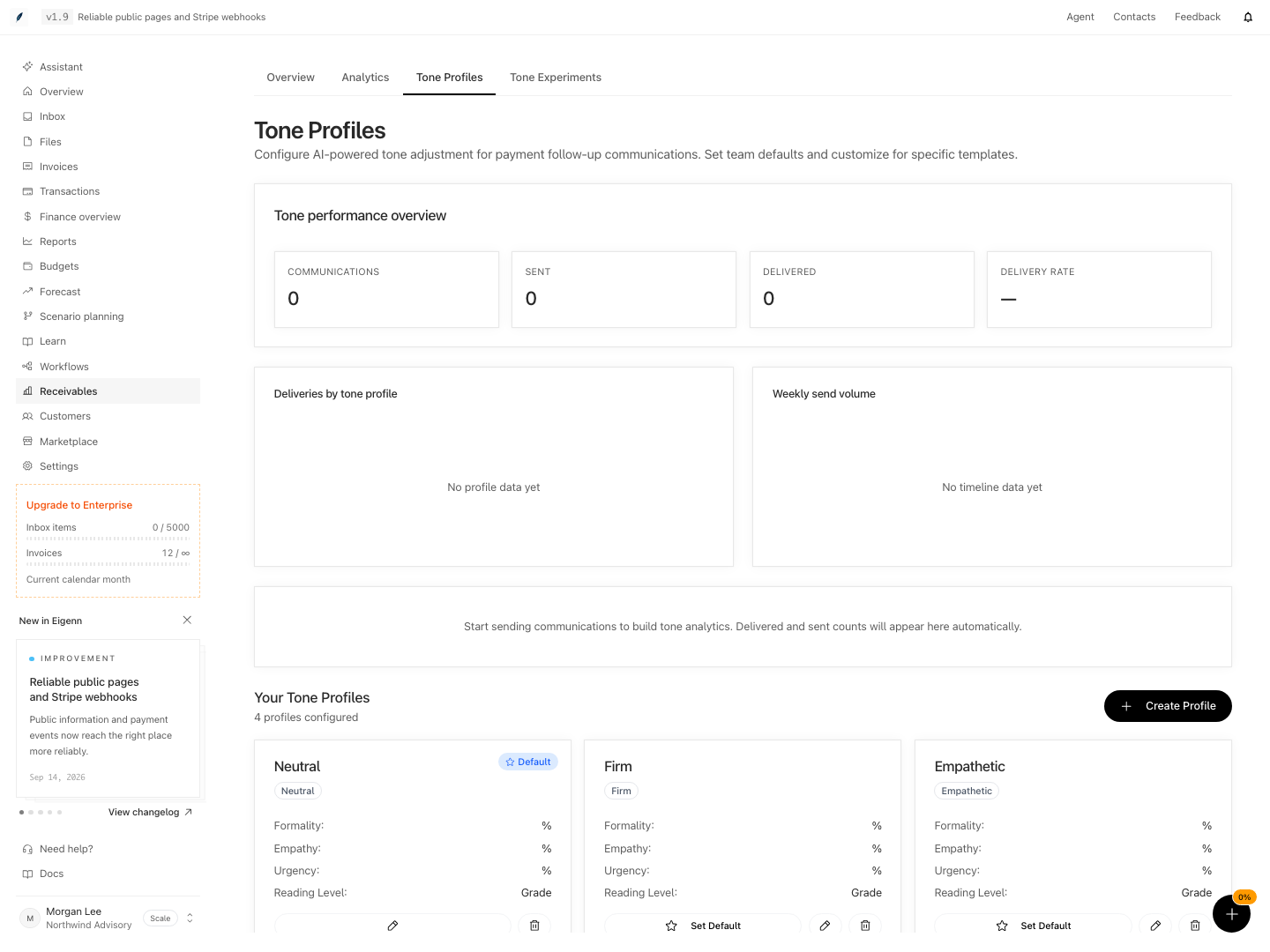
Task: Click the Invoices usage progress bar
Action: [x=108, y=564]
